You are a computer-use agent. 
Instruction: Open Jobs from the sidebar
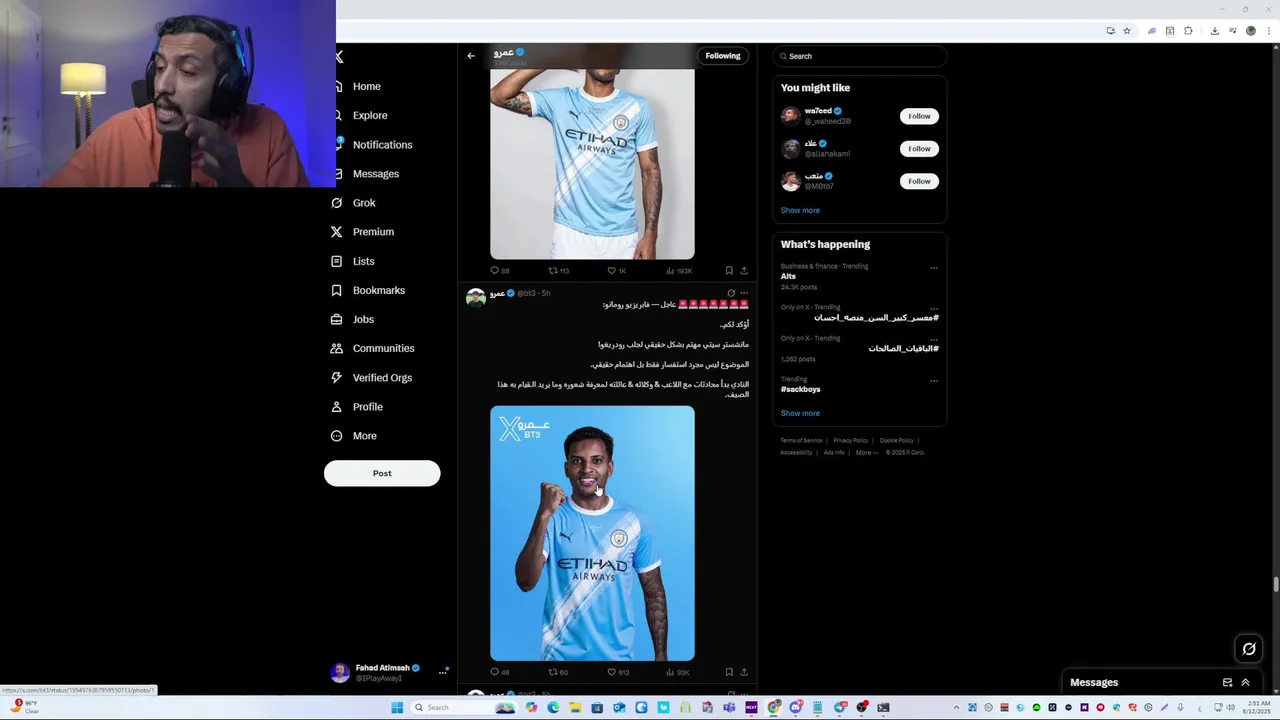(353, 319)
